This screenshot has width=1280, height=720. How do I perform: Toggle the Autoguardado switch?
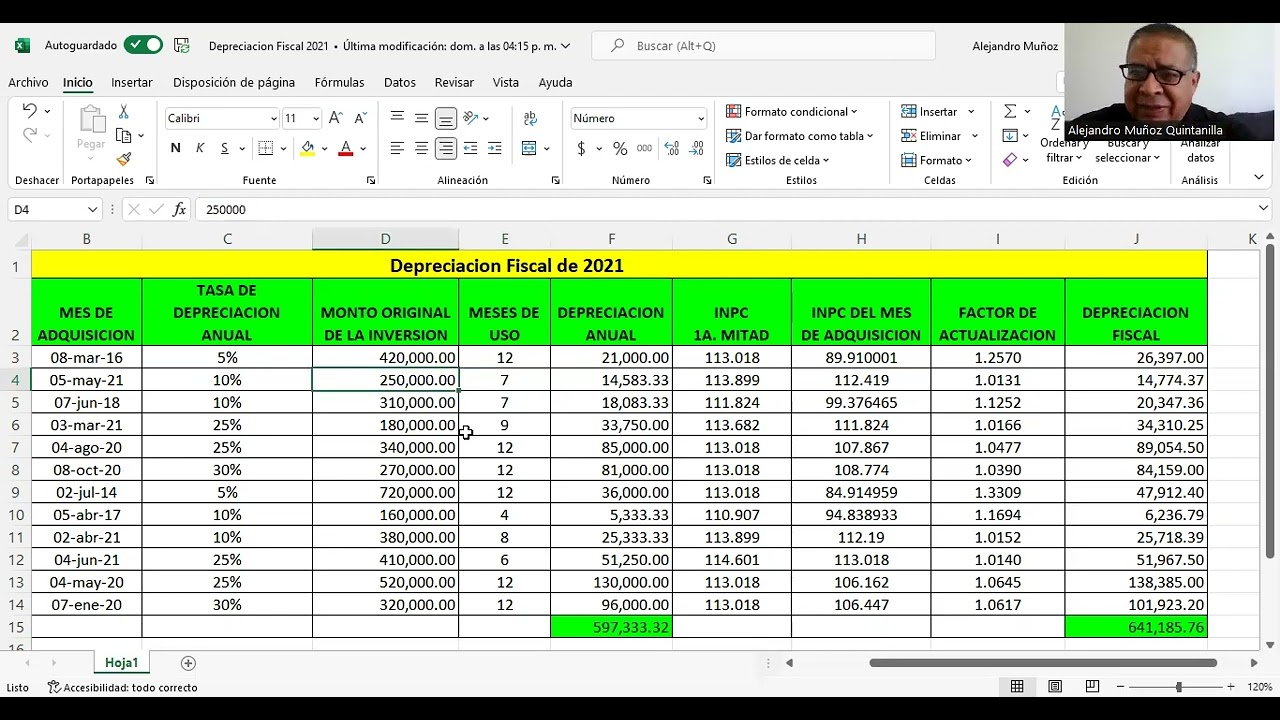coord(144,45)
